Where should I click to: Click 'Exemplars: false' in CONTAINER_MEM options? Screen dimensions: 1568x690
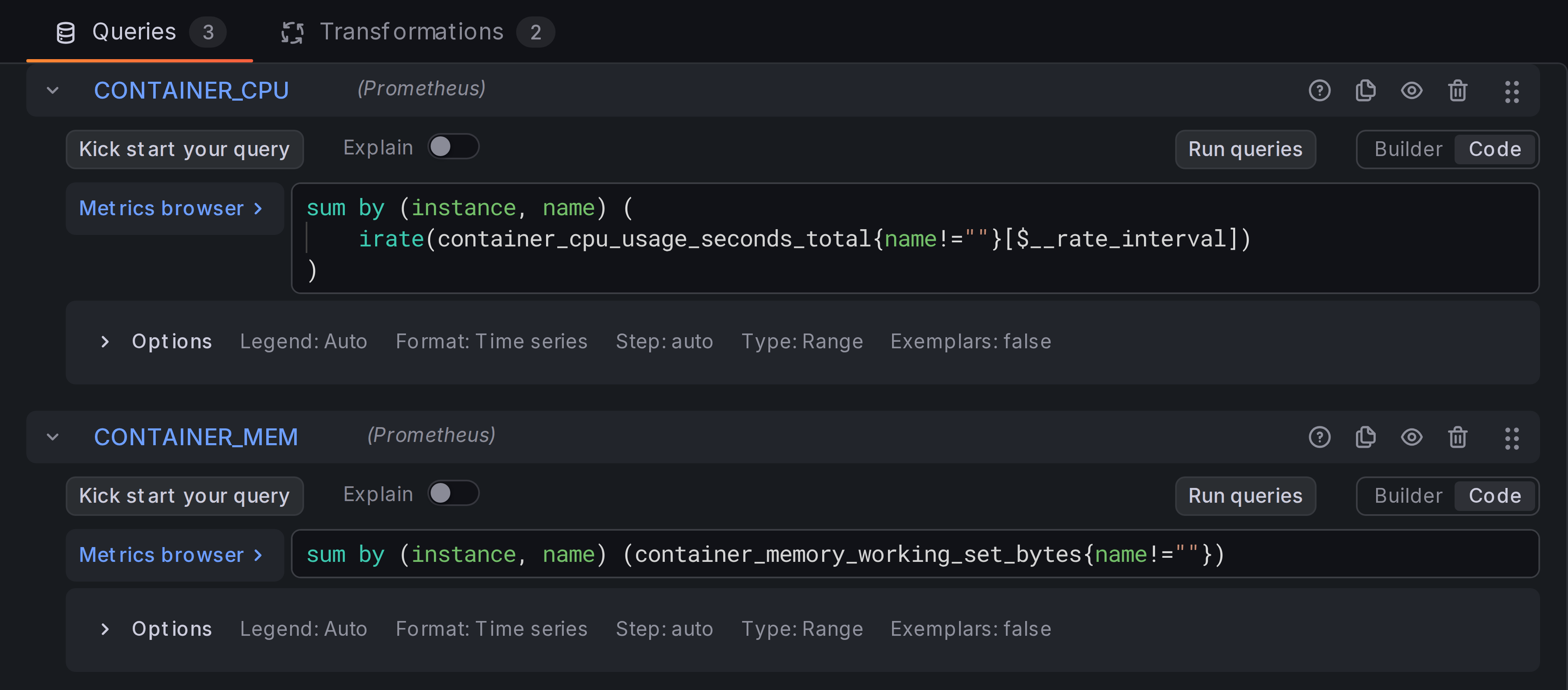pos(970,628)
